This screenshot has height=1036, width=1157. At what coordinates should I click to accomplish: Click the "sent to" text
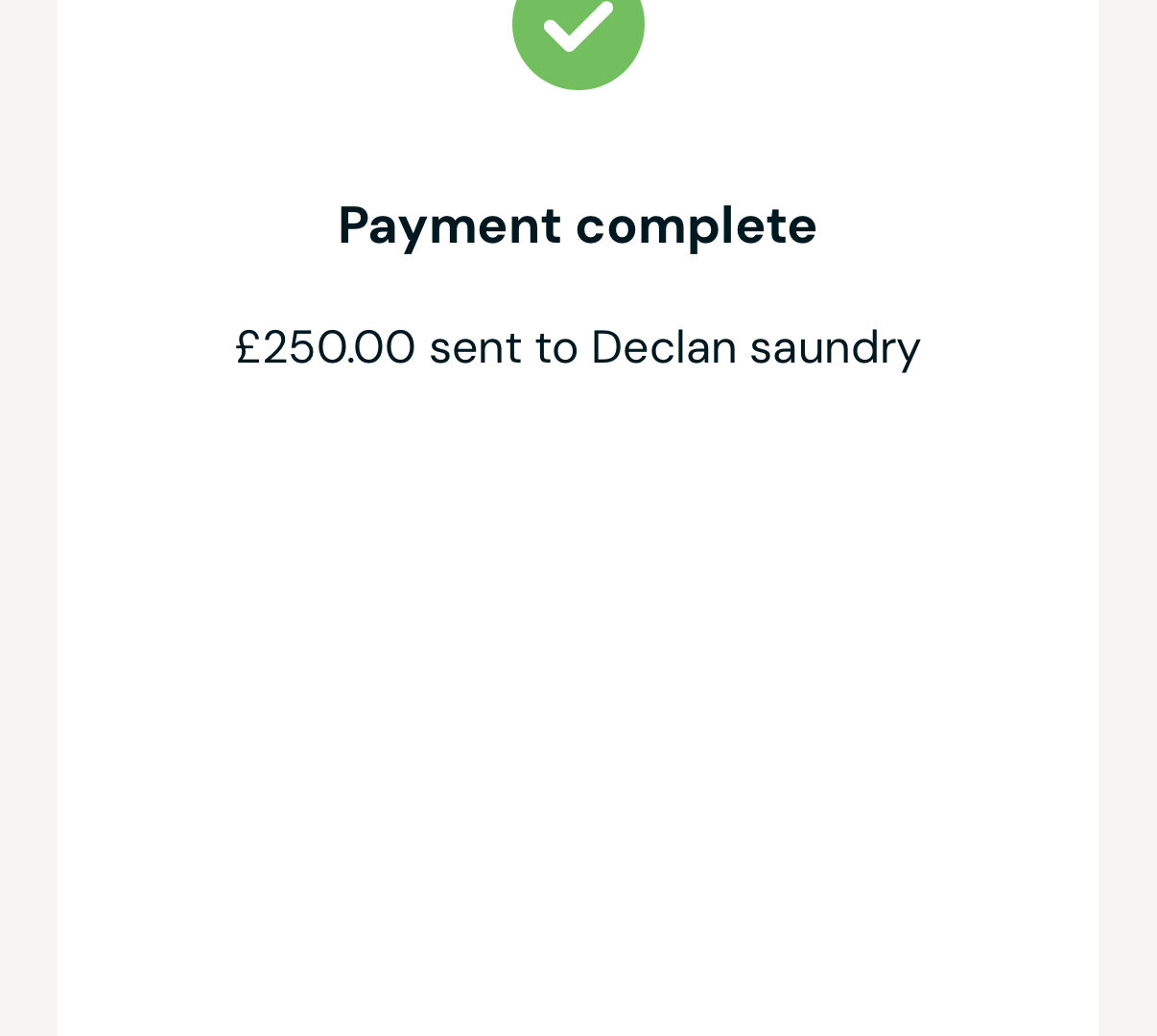504,347
